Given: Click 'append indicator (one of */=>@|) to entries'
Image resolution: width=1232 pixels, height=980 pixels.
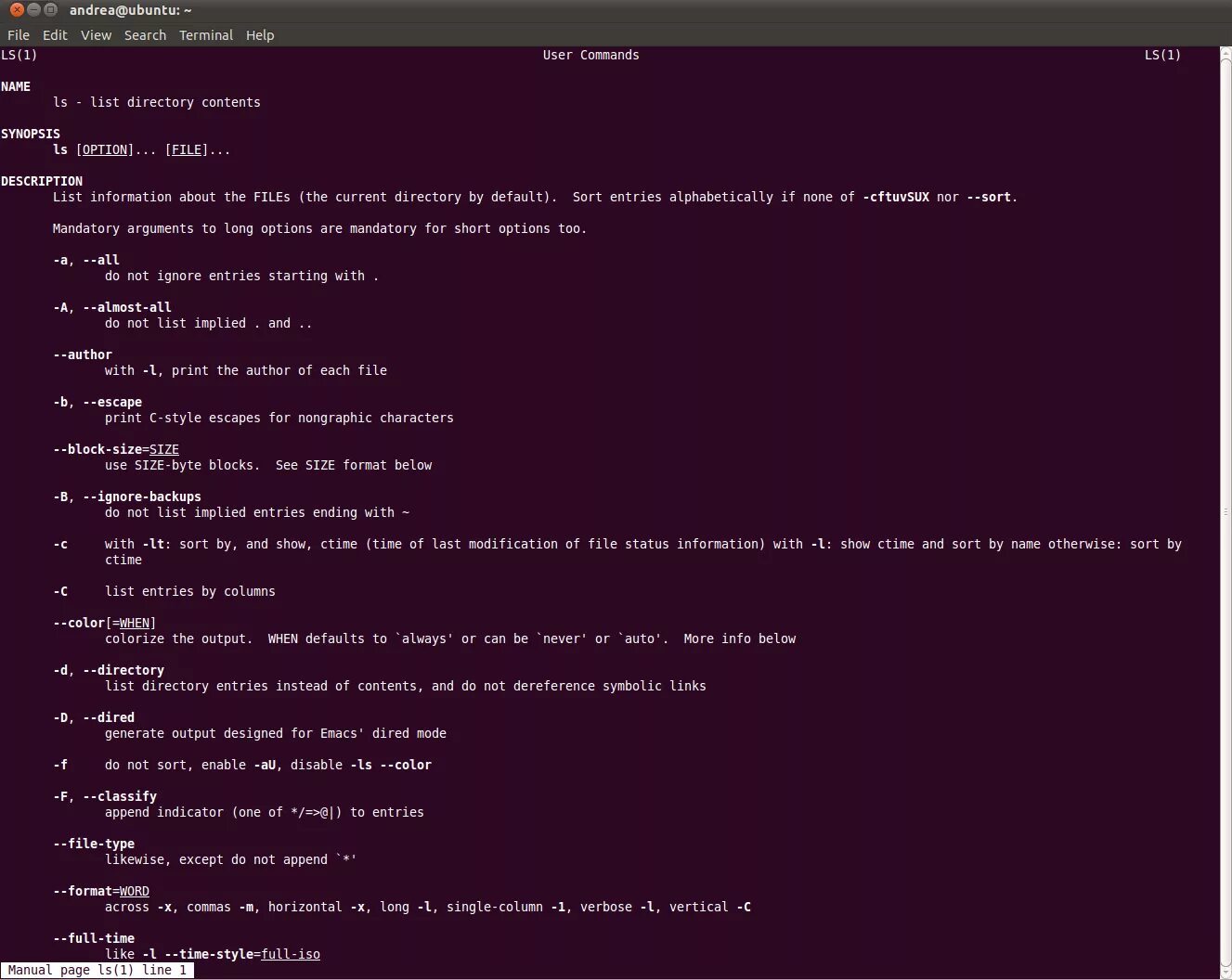Looking at the screenshot, I should 265,812.
